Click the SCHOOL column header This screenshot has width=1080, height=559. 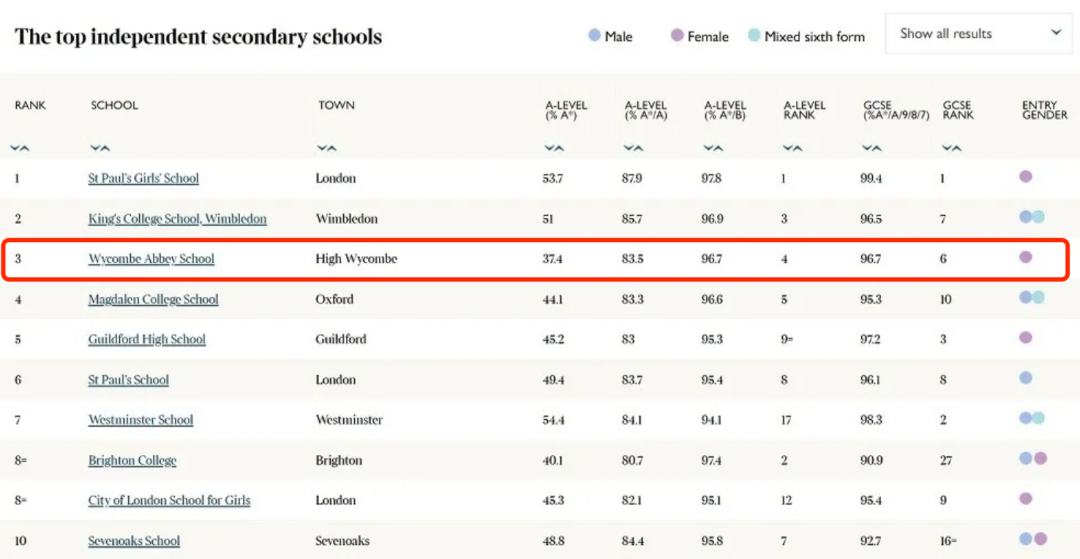pos(114,105)
